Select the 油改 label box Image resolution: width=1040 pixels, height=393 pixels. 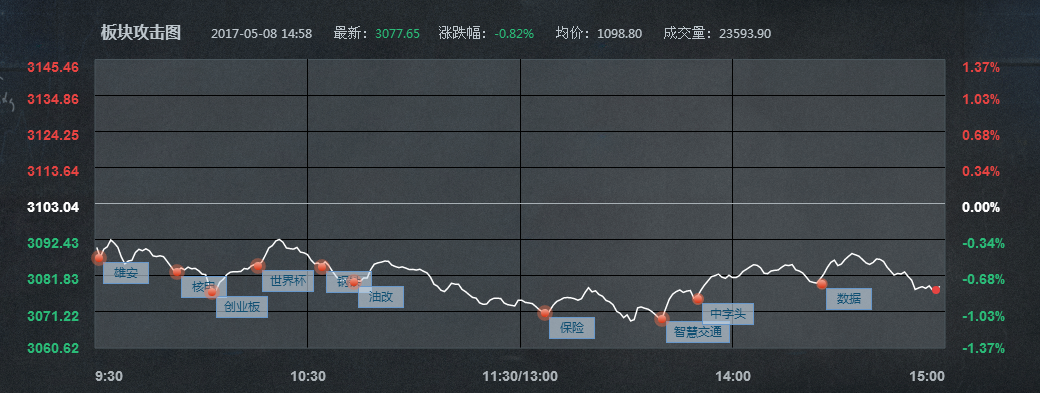[x=381, y=297]
